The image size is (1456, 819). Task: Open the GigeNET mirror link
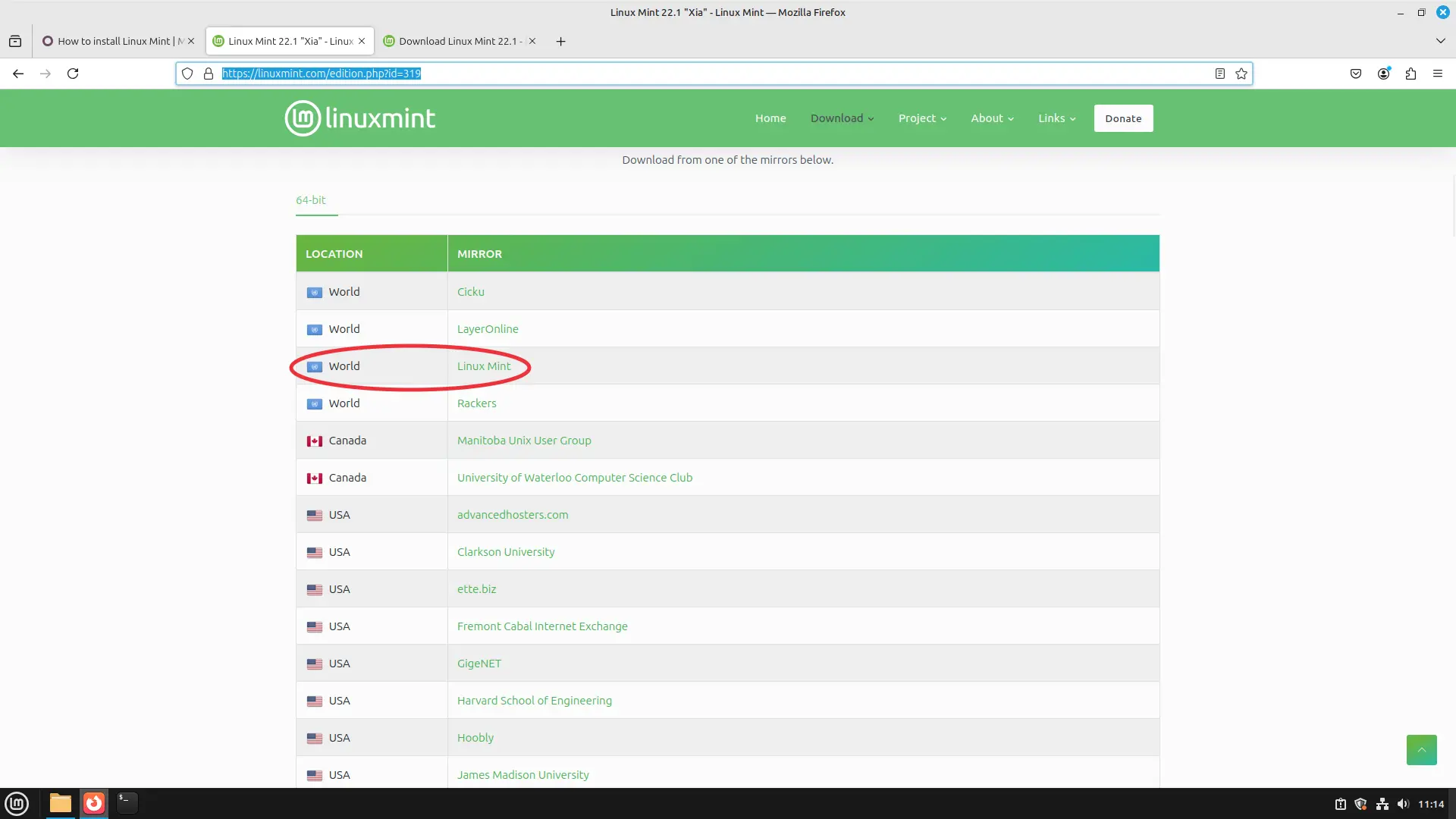click(479, 664)
